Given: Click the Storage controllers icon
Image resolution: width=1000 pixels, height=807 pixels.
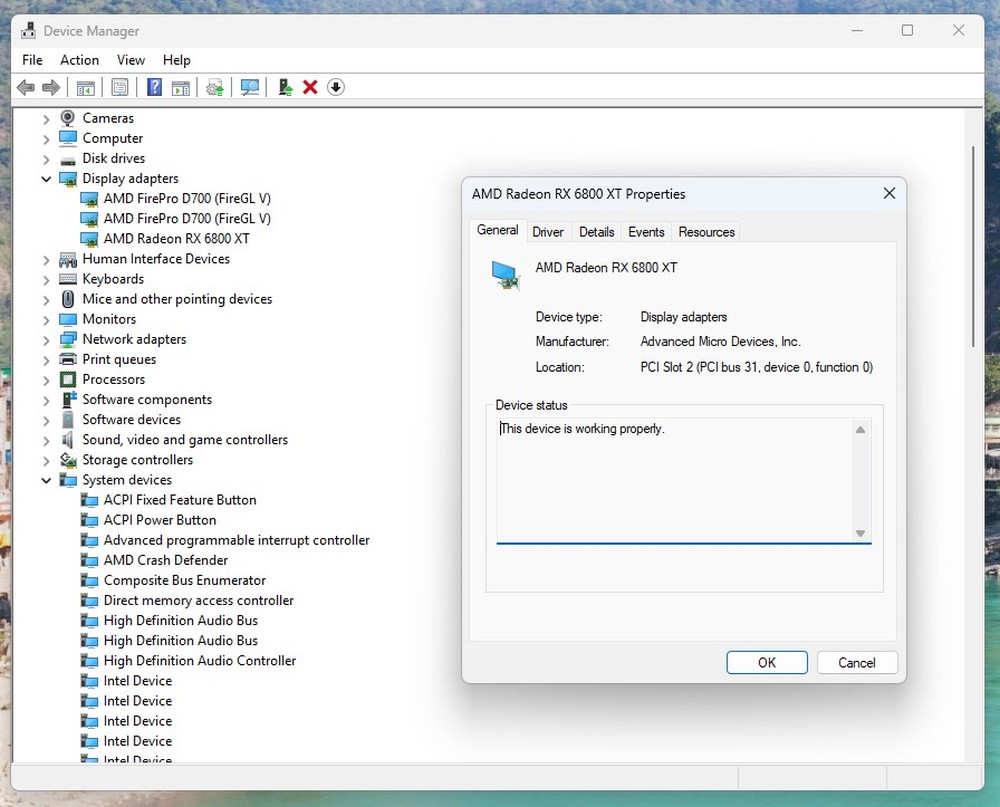Looking at the screenshot, I should click(68, 459).
